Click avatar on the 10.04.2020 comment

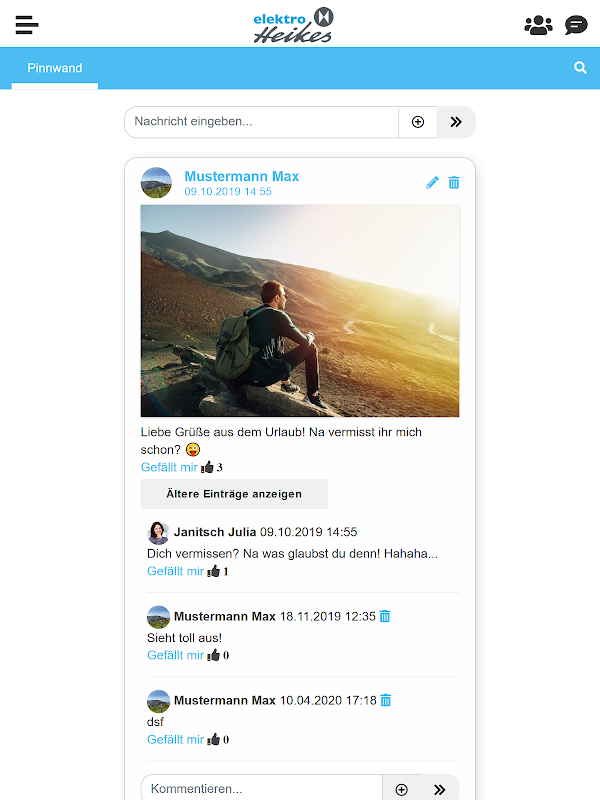tap(158, 701)
